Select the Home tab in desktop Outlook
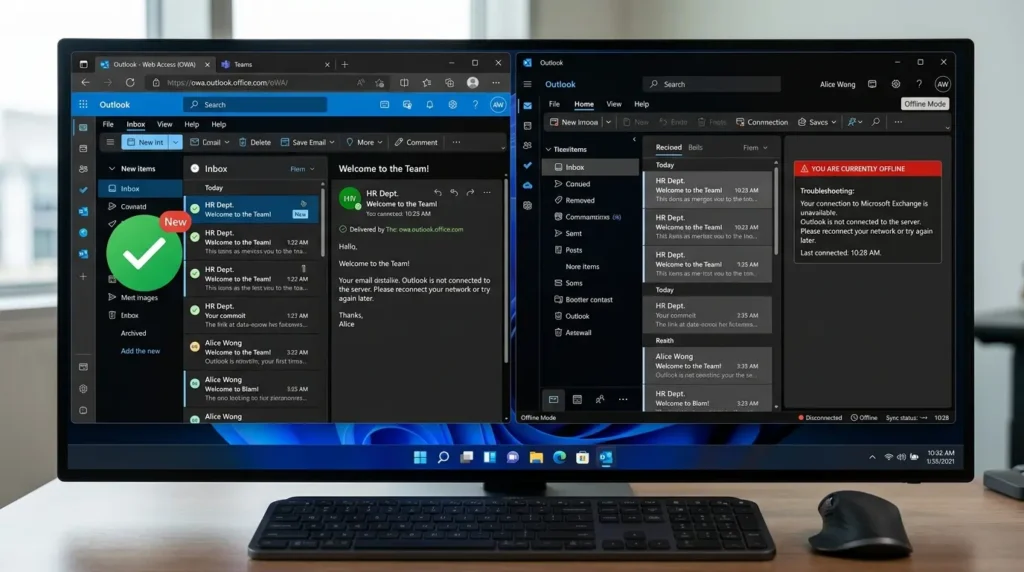 (x=584, y=104)
